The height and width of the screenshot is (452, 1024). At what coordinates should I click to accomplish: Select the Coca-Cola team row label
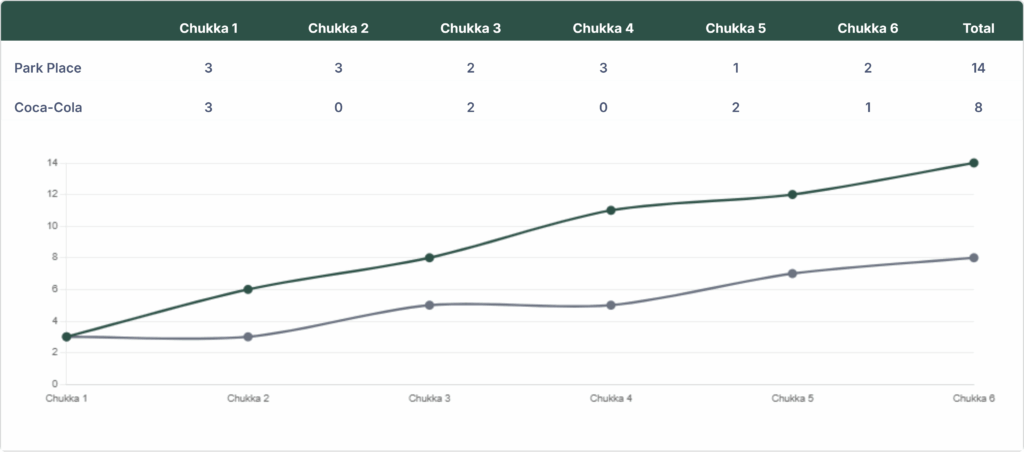(48, 107)
